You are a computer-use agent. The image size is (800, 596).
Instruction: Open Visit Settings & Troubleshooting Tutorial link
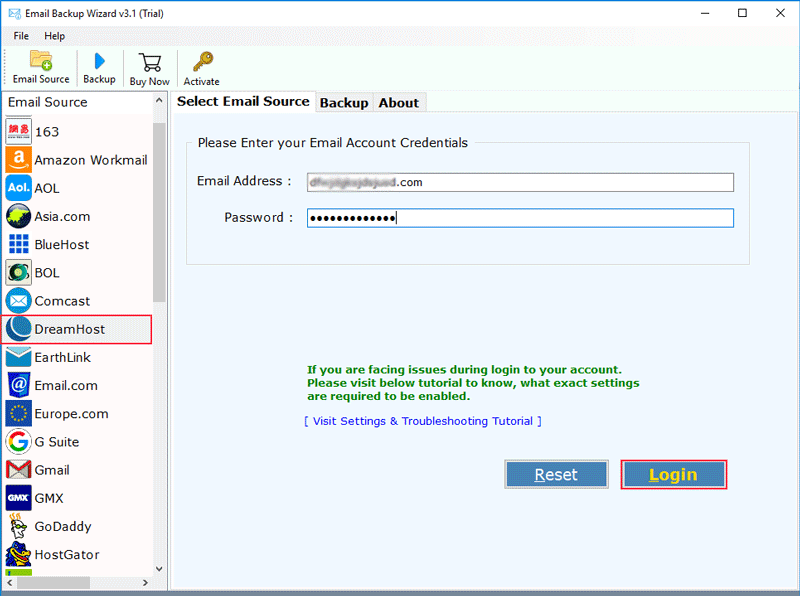pyautogui.click(x=422, y=421)
